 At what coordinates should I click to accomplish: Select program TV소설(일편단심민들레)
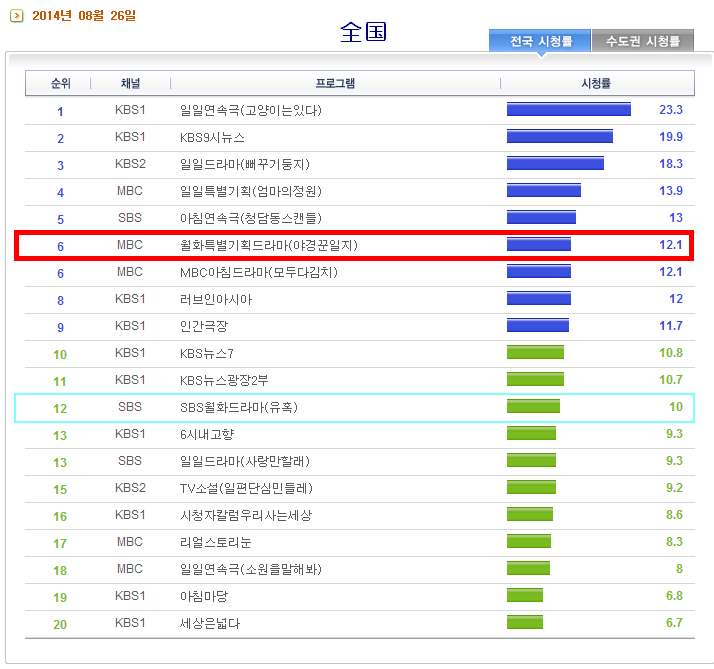tap(246, 488)
